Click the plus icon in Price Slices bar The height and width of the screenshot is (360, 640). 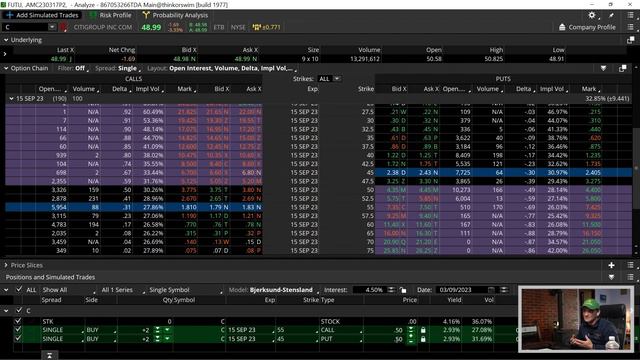[611, 265]
